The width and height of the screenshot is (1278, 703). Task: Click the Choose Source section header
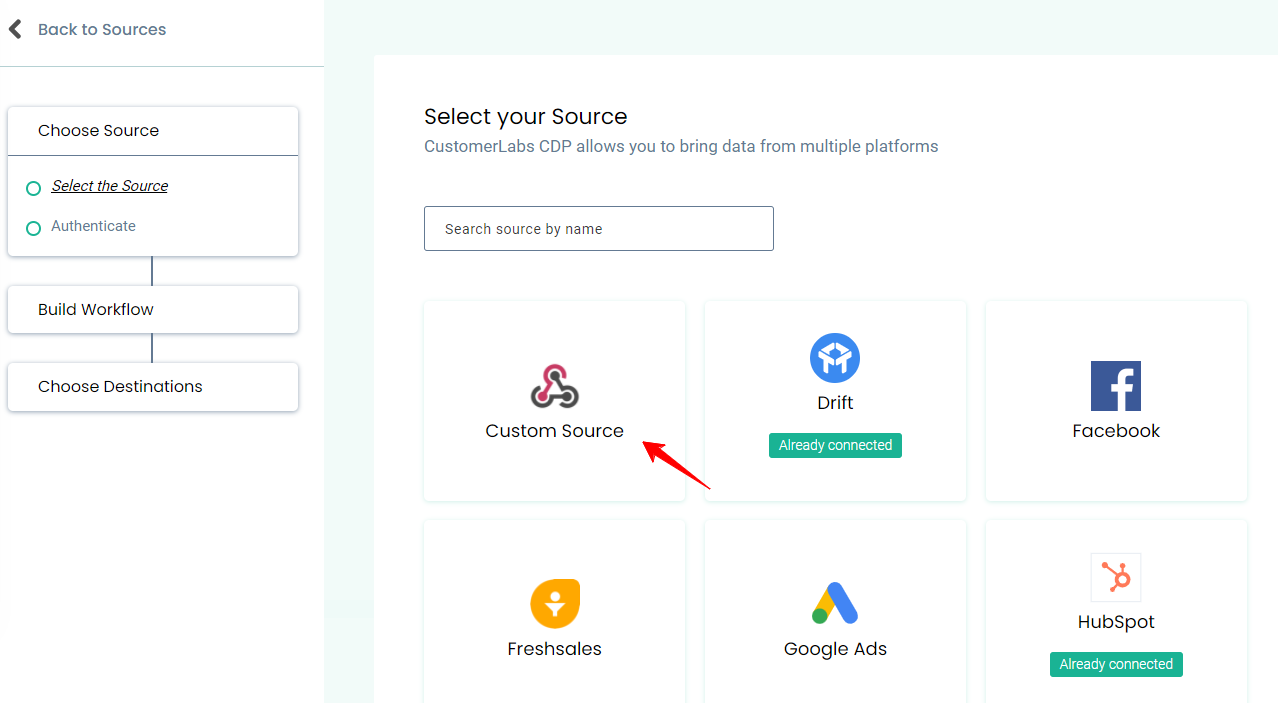98,130
